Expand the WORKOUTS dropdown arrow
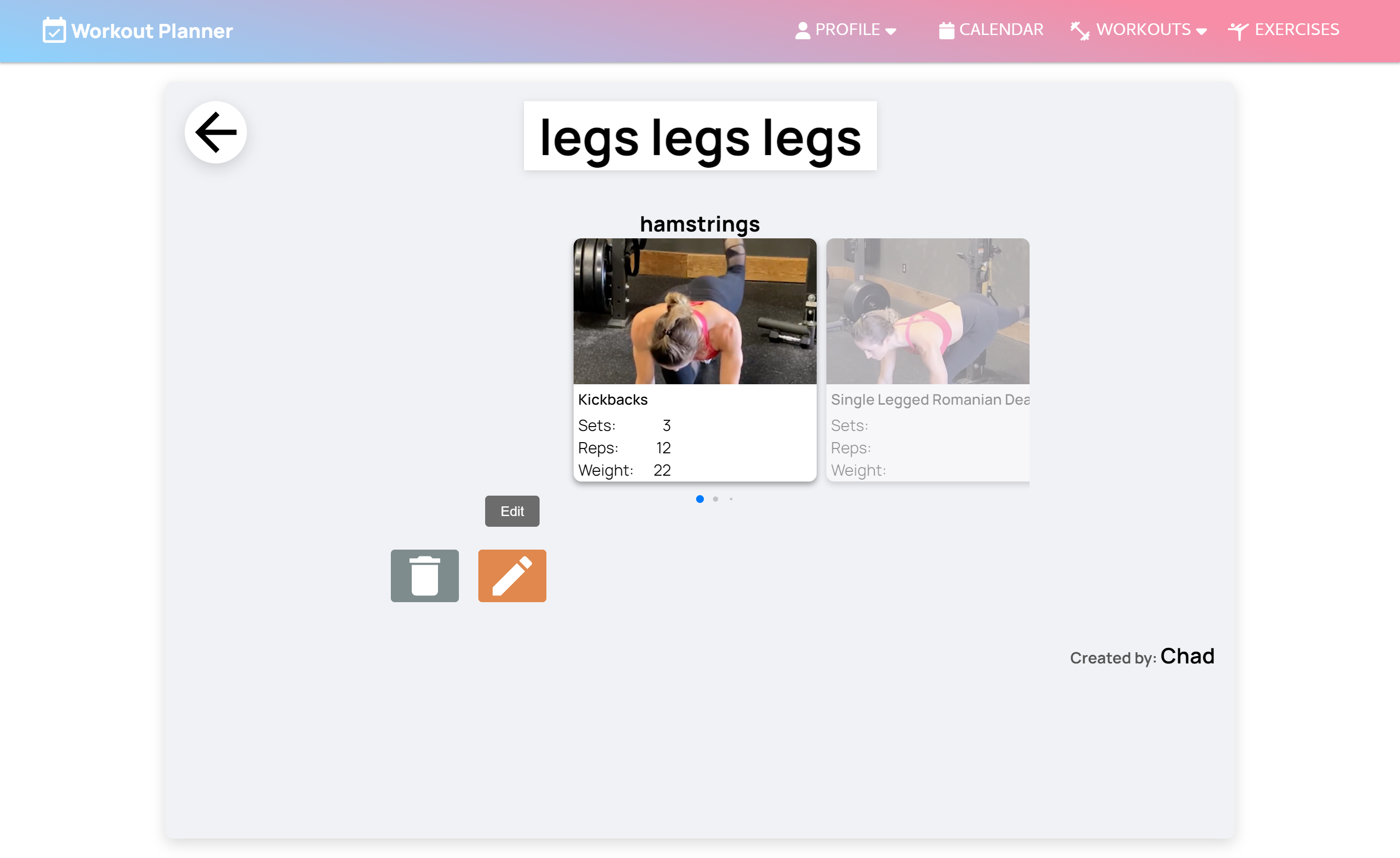1400x858 pixels. pyautogui.click(x=1201, y=31)
